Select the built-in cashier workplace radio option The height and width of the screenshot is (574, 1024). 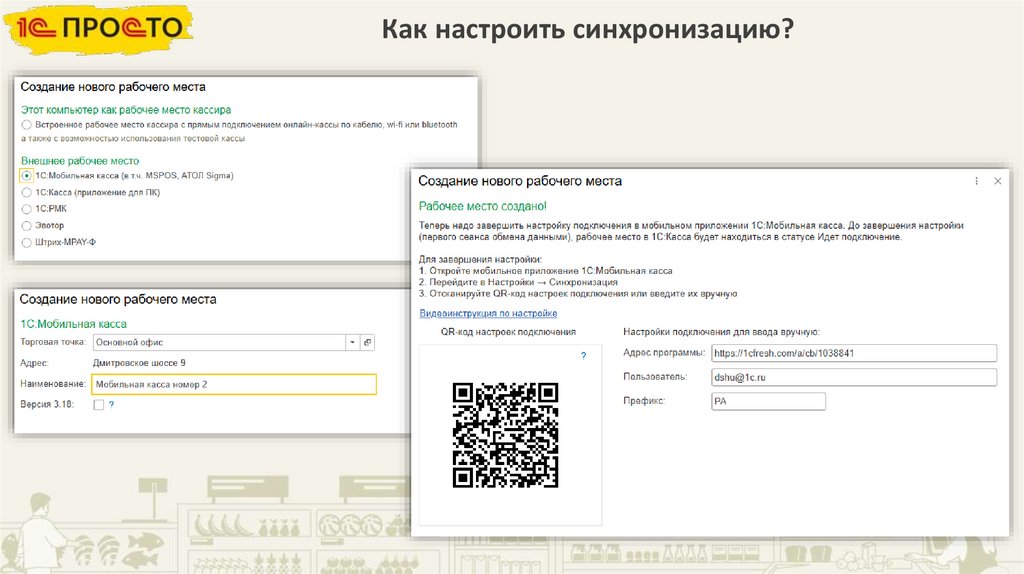pos(26,125)
